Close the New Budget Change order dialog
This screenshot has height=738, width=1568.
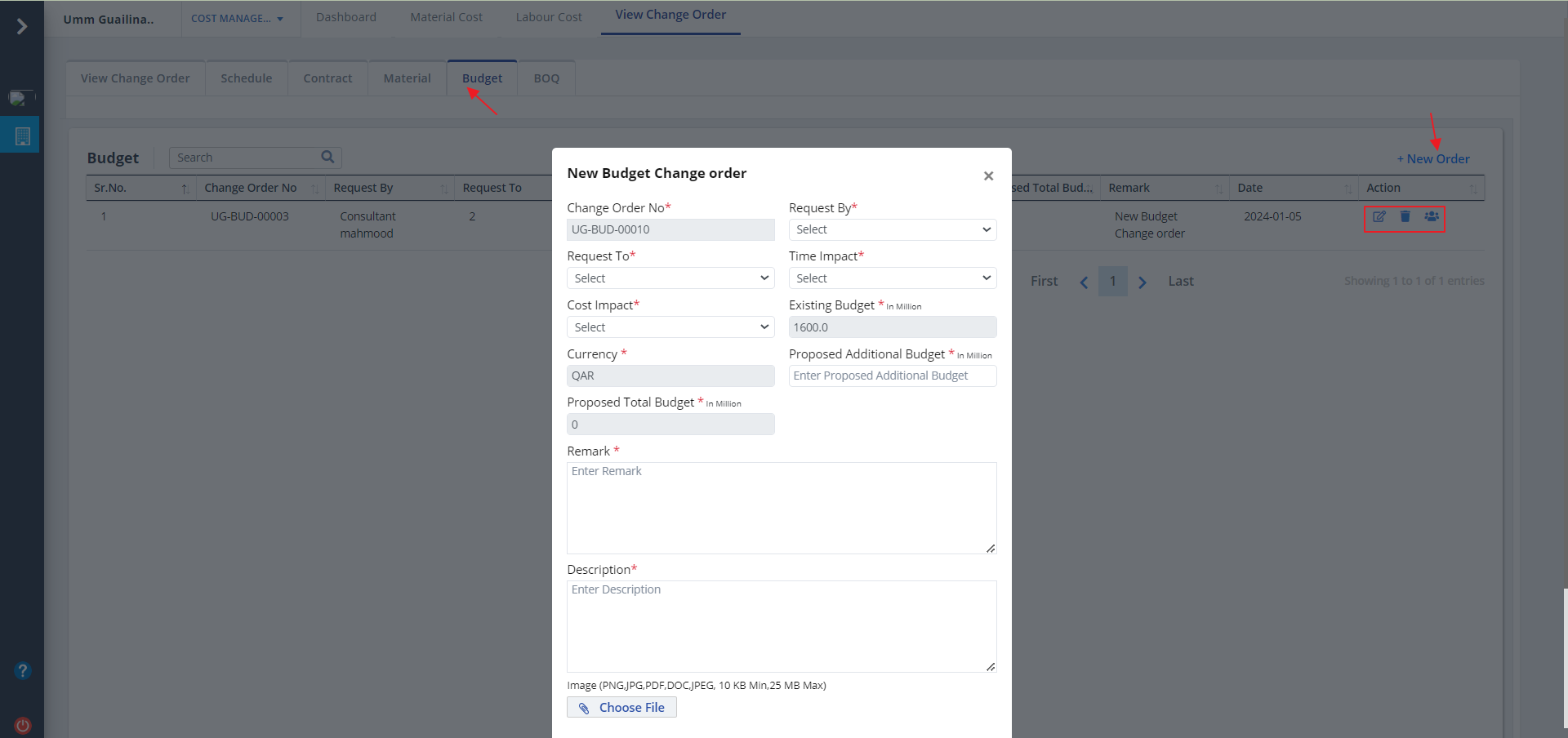(x=988, y=176)
